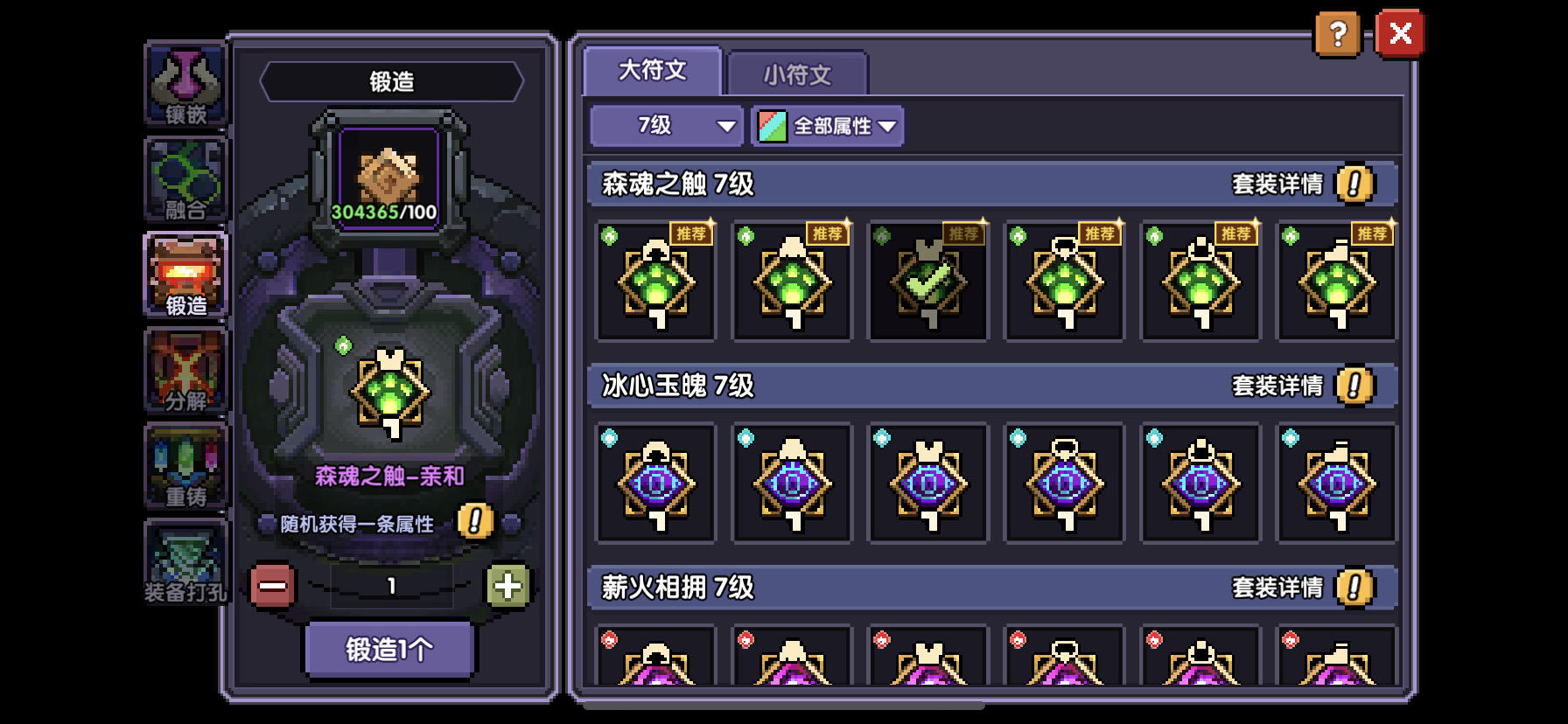Screen dimensions: 1568x724
Task: Expand the 7级 level dropdown
Action: coord(666,126)
